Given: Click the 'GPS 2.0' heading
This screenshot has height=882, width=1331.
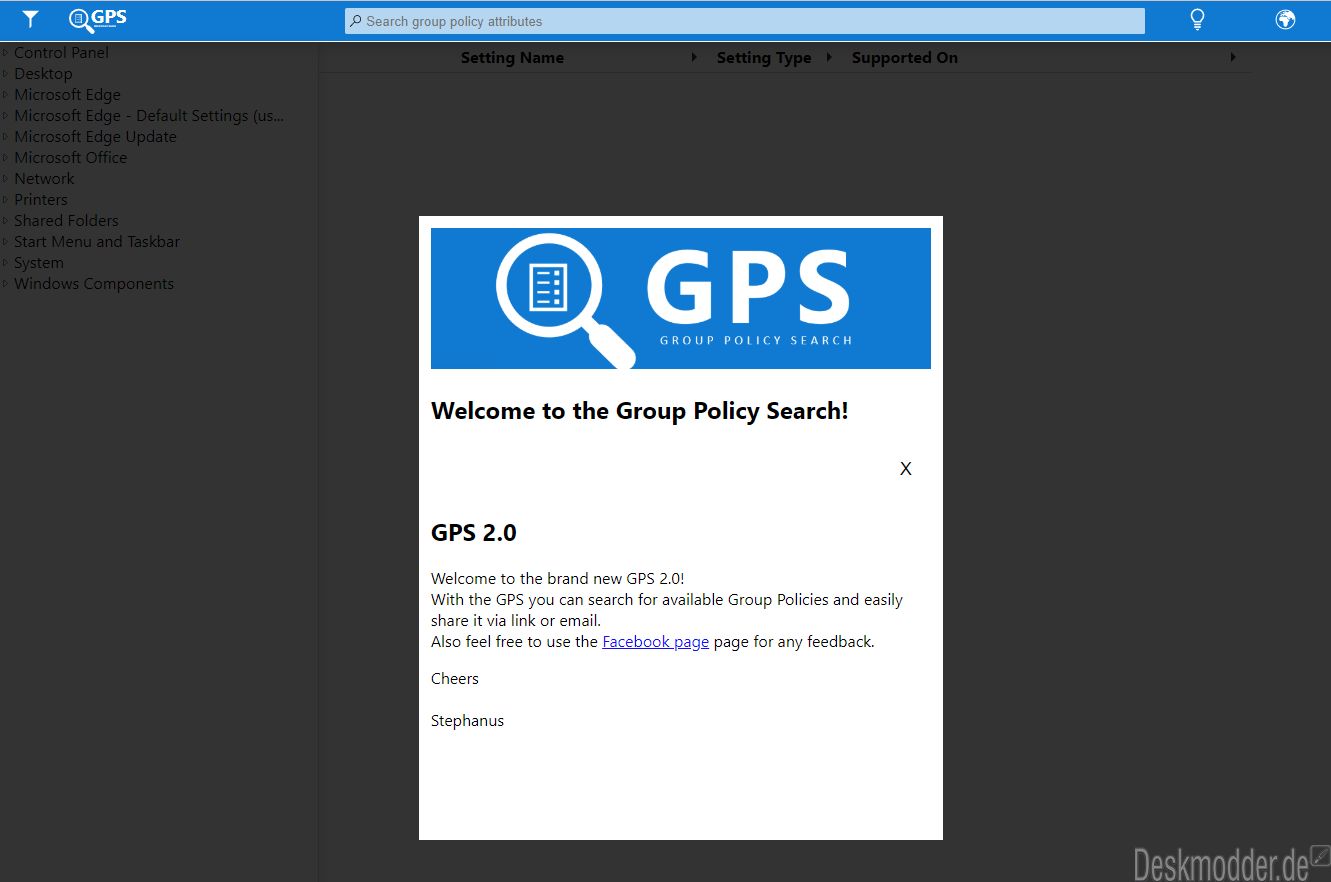Looking at the screenshot, I should pyautogui.click(x=474, y=533).
